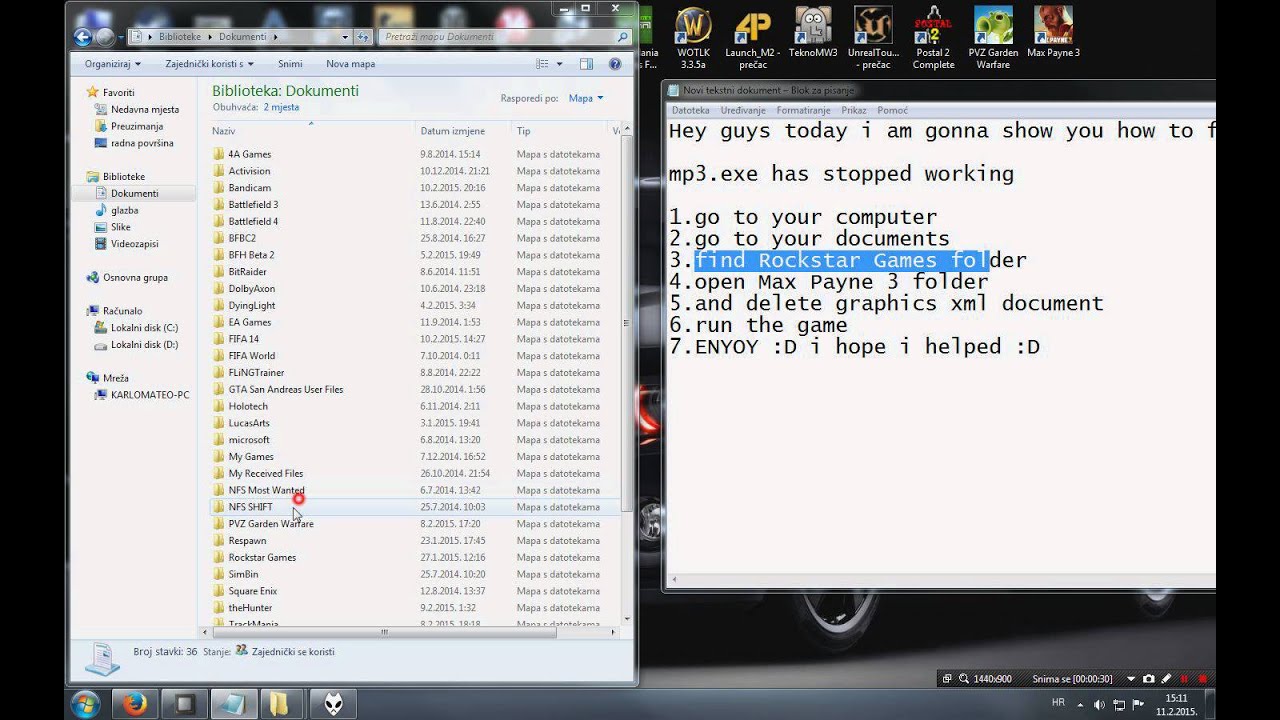The image size is (1280, 720).
Task: Open UnrealTournament desktop shortcut
Action: click(x=873, y=37)
